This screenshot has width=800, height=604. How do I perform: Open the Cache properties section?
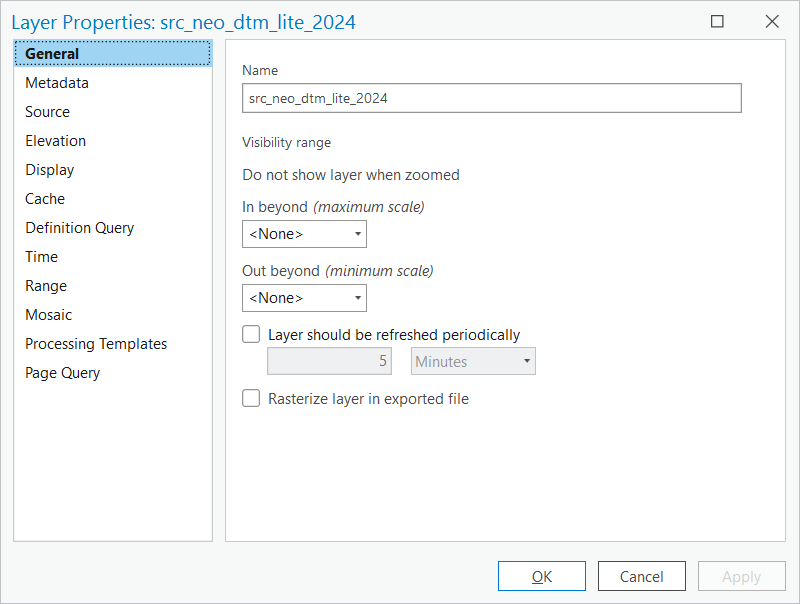tap(44, 199)
